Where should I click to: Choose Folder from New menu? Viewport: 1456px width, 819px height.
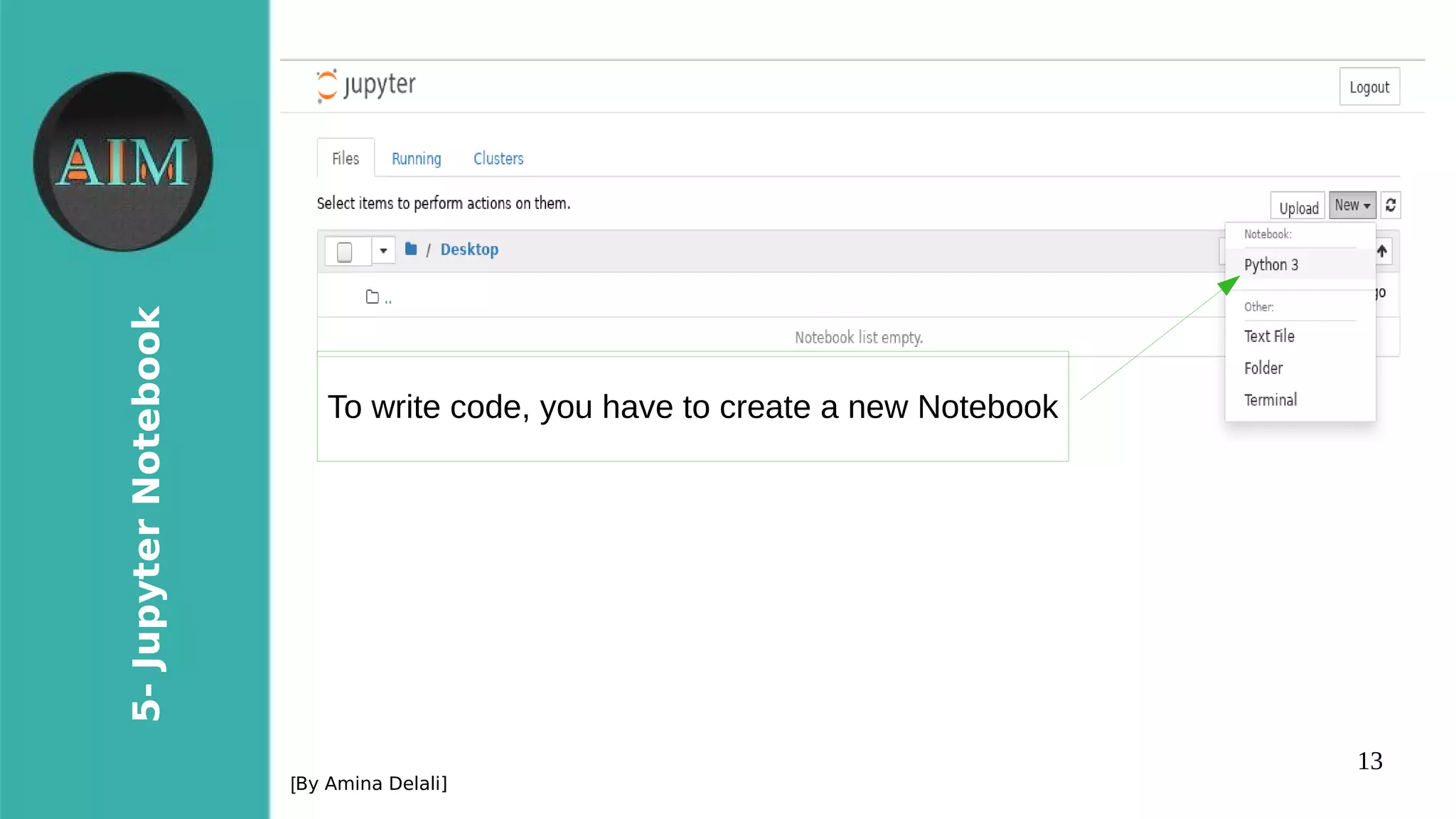point(1300,368)
